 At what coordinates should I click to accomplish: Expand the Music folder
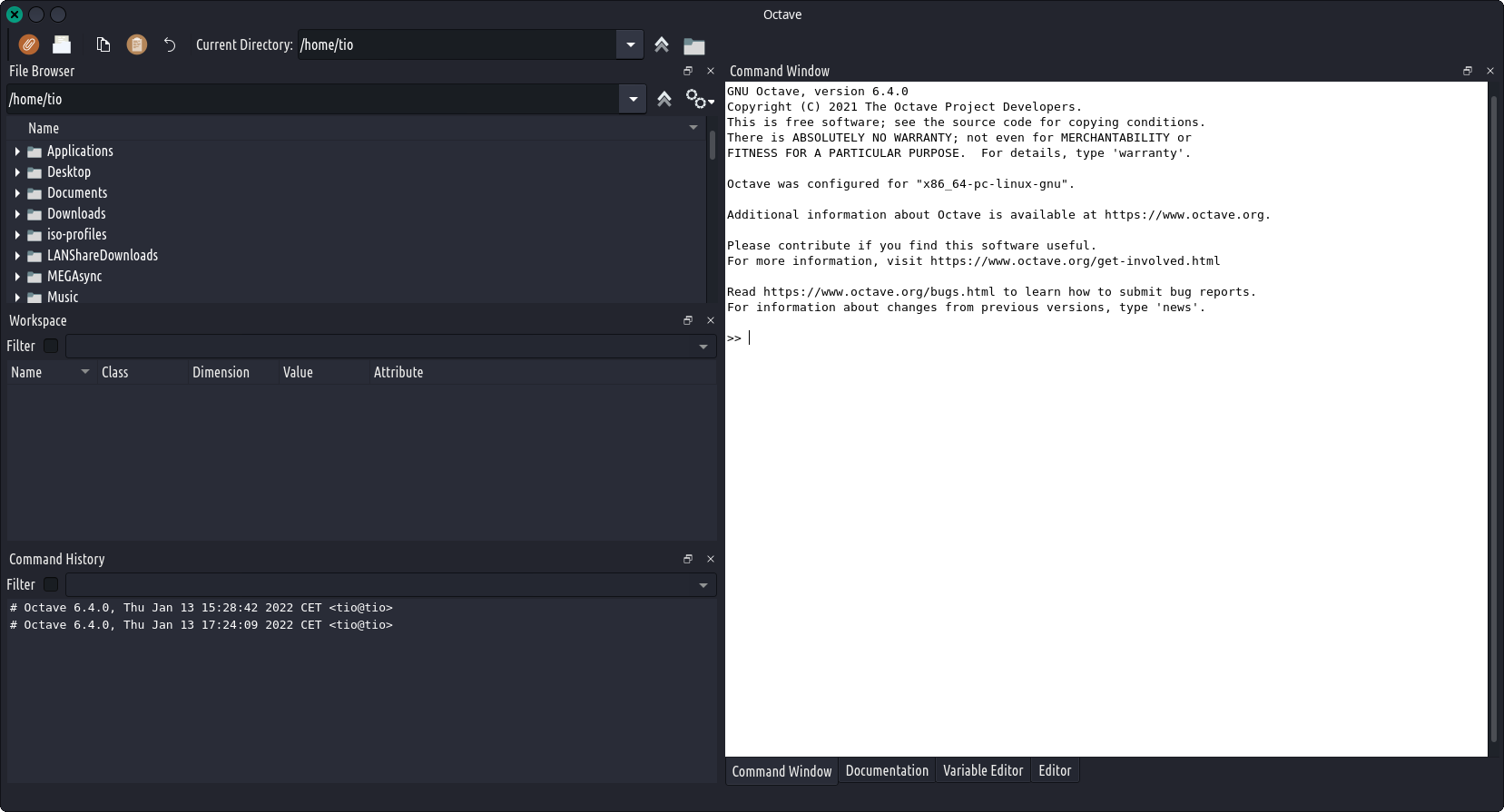click(17, 298)
